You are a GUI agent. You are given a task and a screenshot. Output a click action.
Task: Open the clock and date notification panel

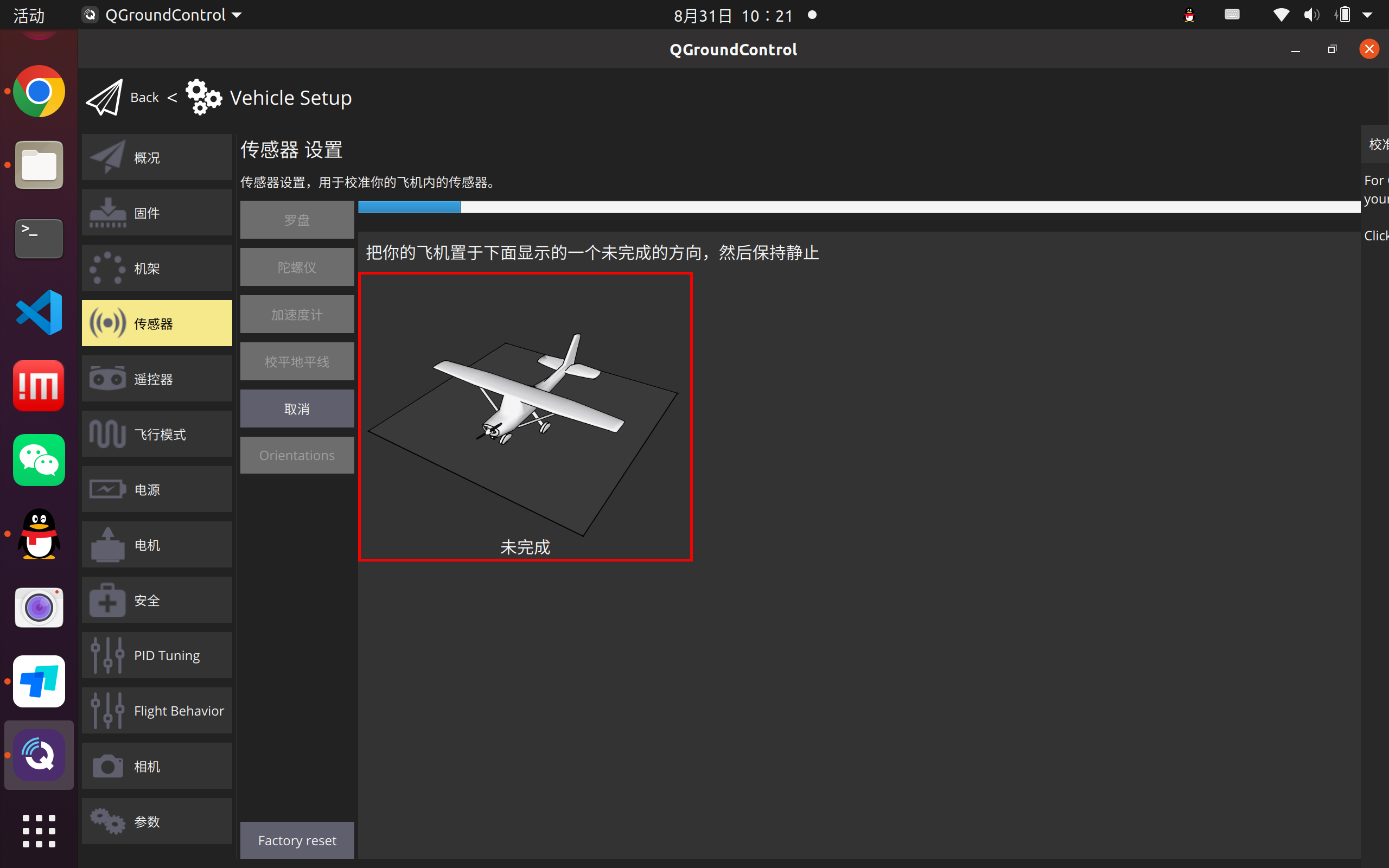pos(733,16)
